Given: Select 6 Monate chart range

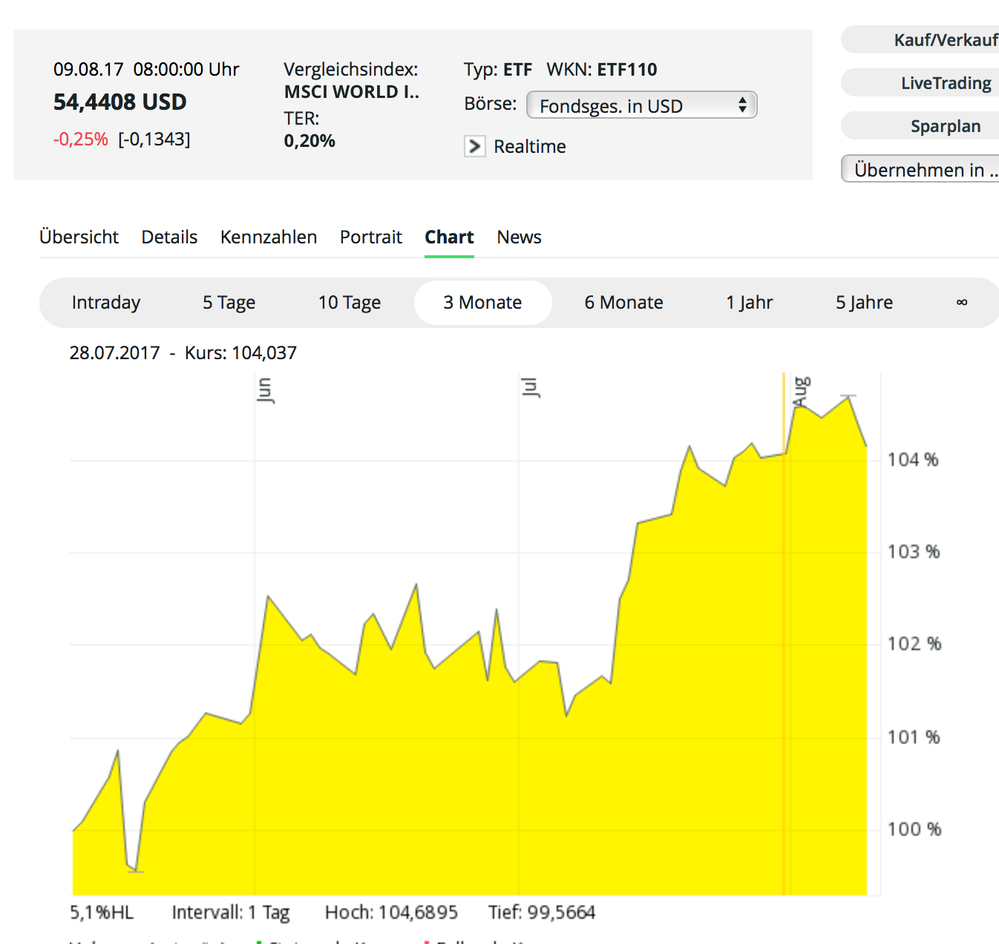Looking at the screenshot, I should coord(624,303).
